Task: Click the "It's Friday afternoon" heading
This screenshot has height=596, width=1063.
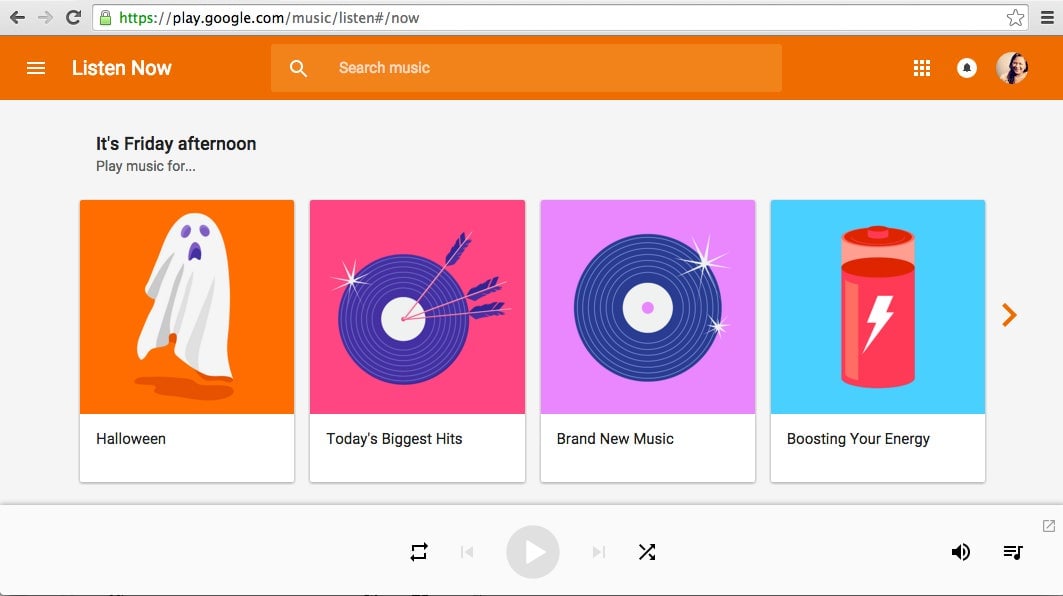Action: (176, 144)
